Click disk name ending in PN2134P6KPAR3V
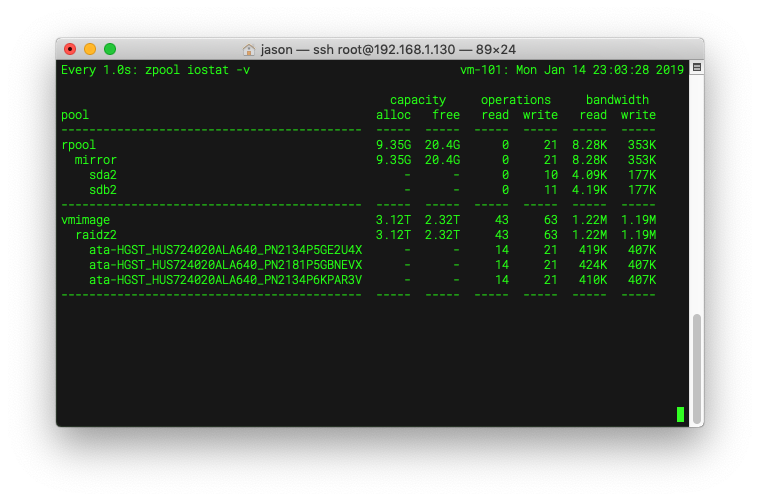This screenshot has height=501, width=760. click(x=225, y=280)
